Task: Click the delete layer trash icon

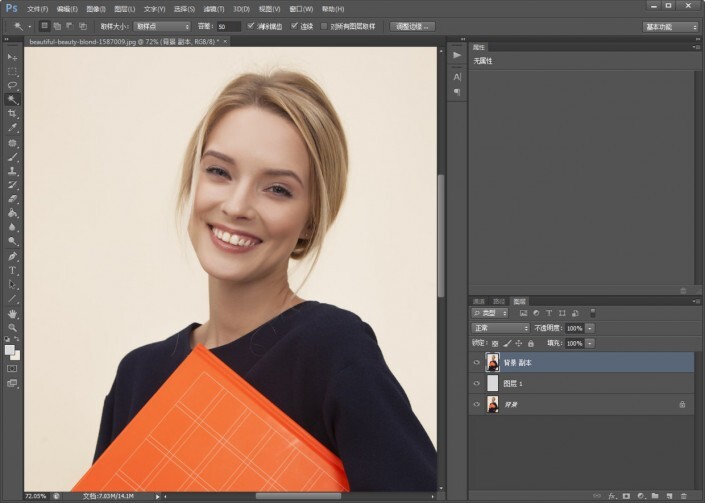Action: 684,496
